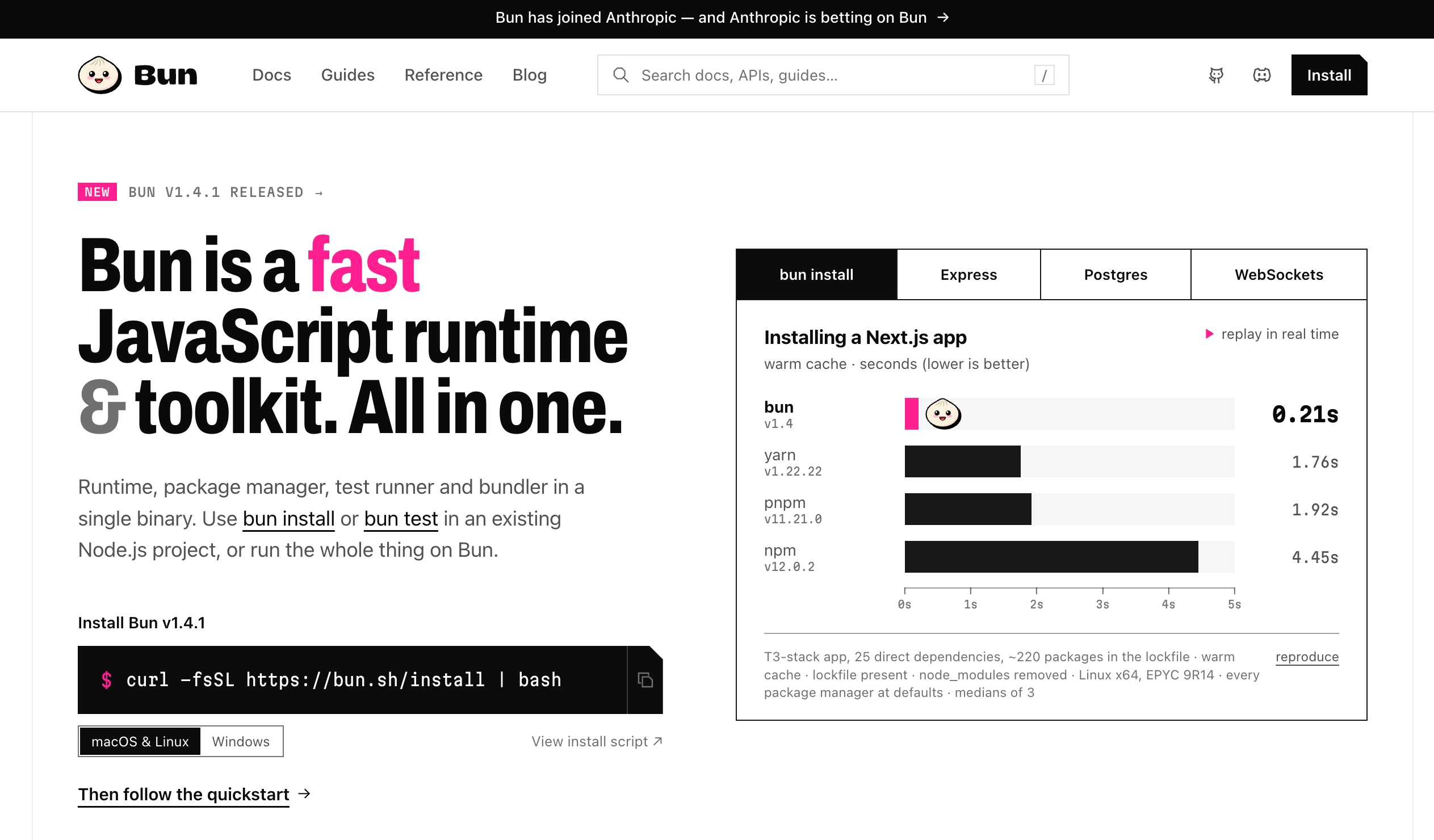Open View install script link
1434x840 pixels.
coord(597,741)
